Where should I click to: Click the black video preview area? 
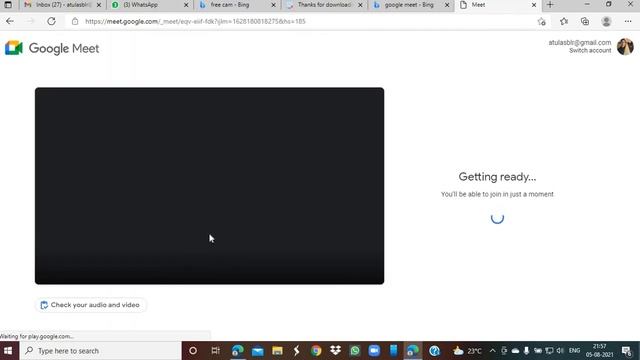coord(209,186)
